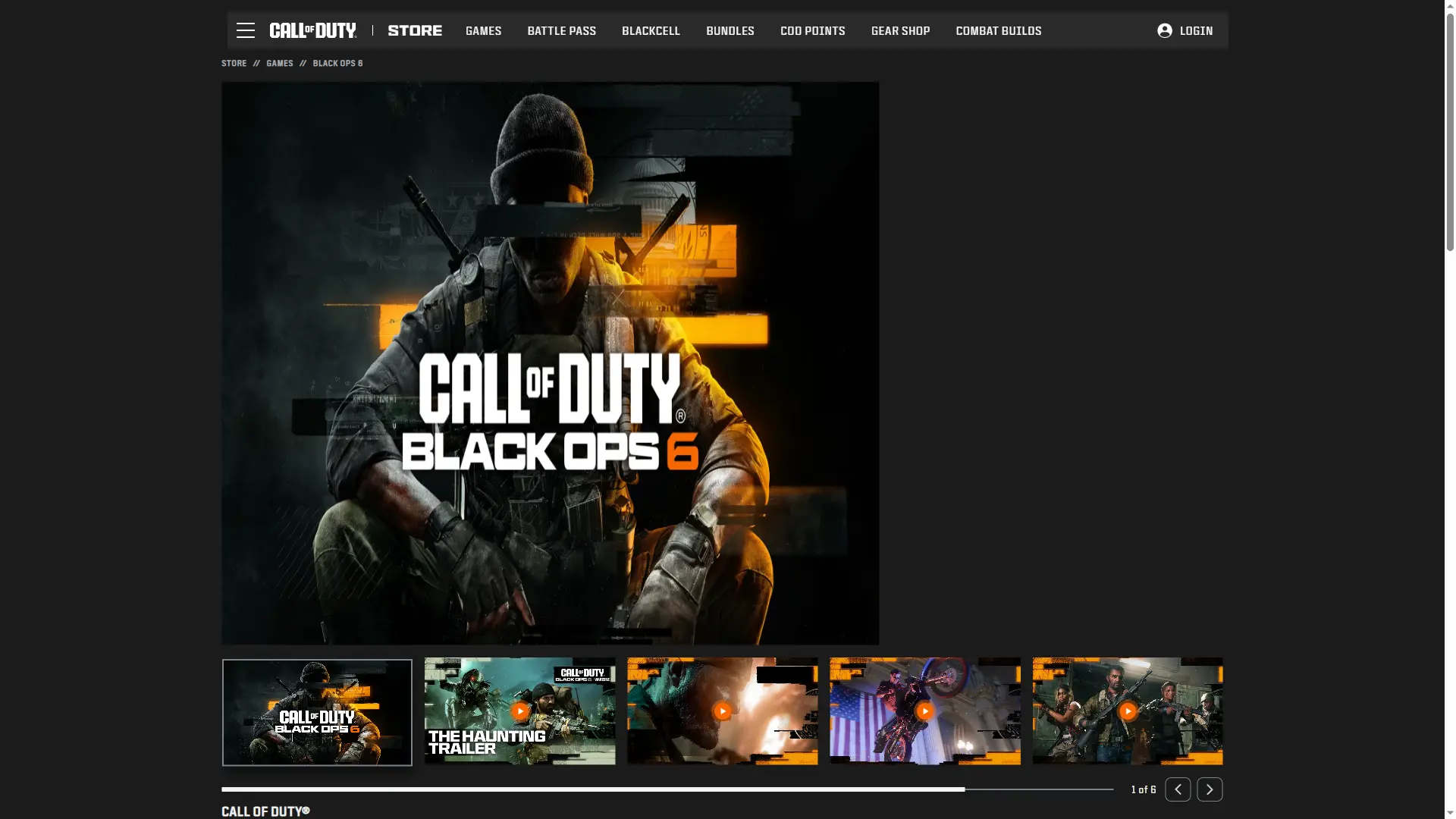
Task: Select the Black Ops 6 cover thumbnail
Action: [317, 712]
